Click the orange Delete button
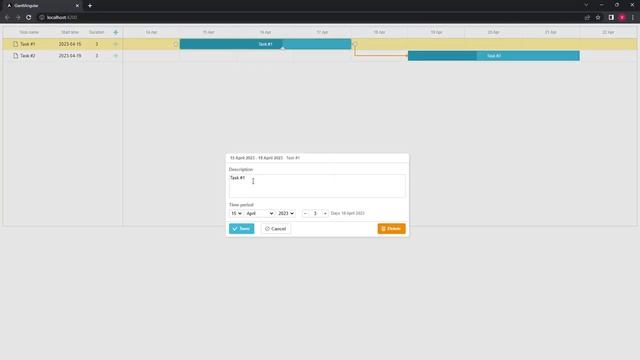This screenshot has width=640, height=360. pyautogui.click(x=391, y=229)
